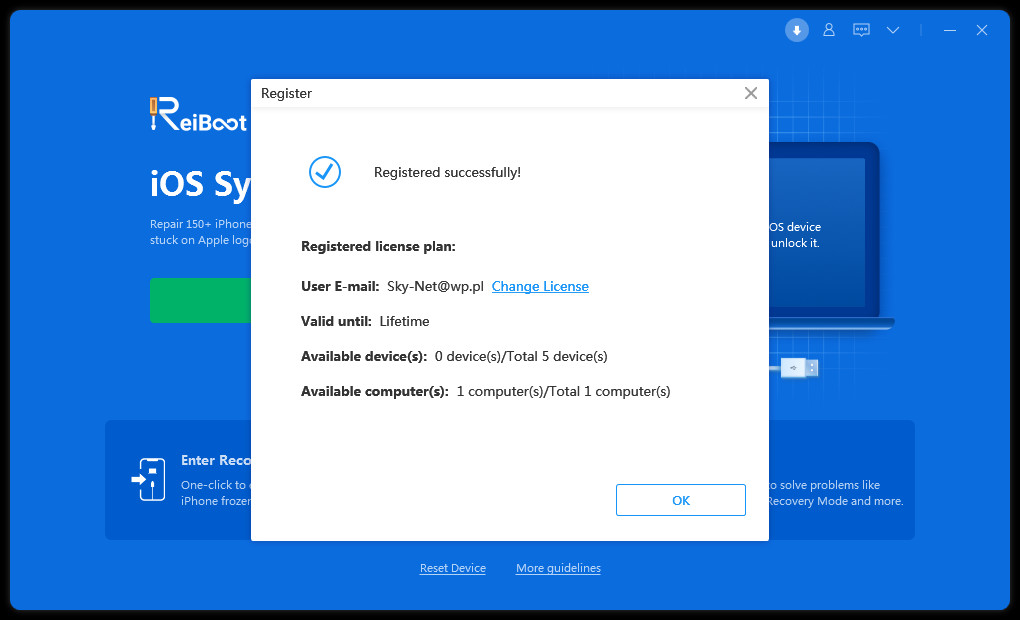Click the green Start button behind dialog
1020x620 pixels.
200,300
